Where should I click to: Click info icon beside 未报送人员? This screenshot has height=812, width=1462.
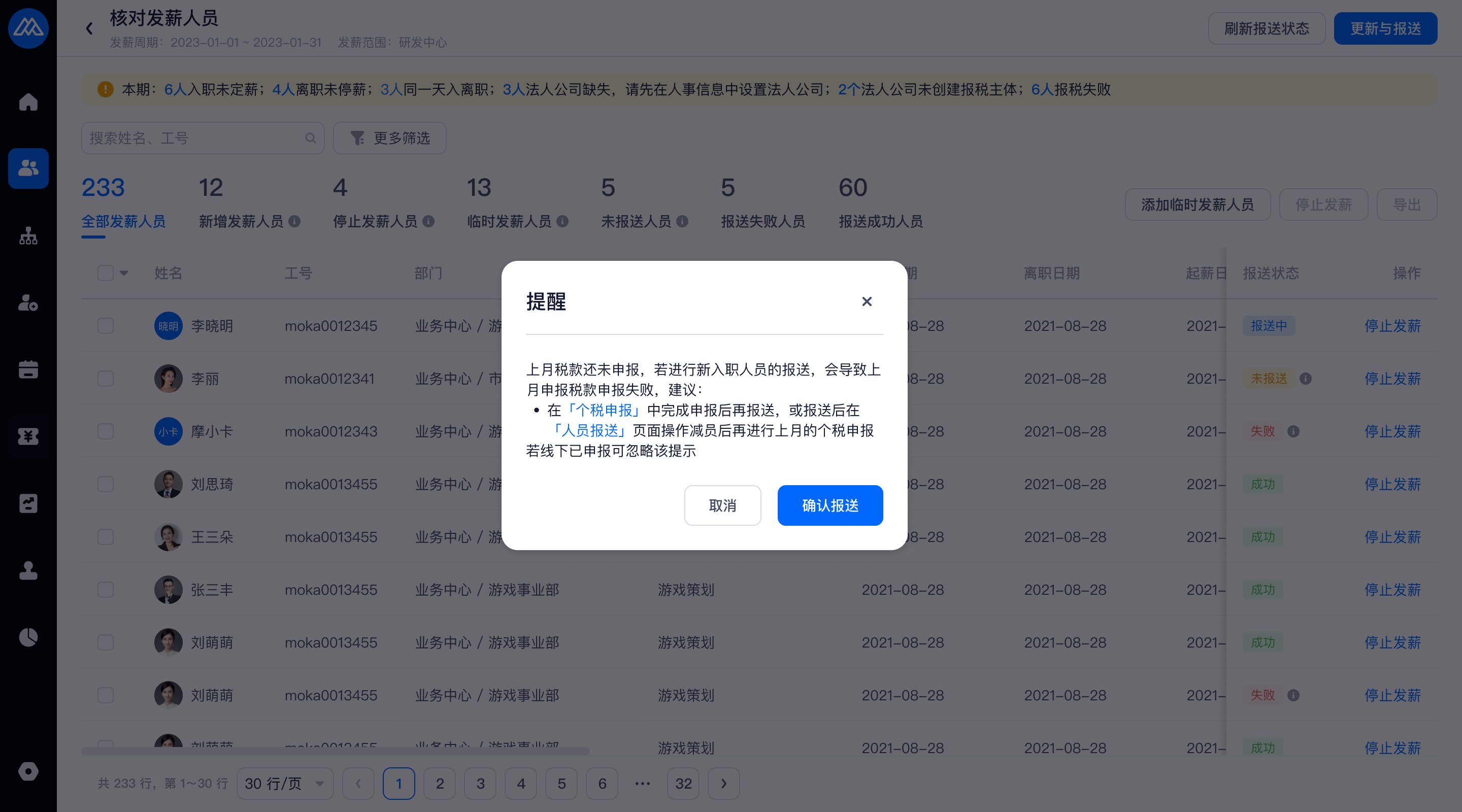tap(682, 221)
